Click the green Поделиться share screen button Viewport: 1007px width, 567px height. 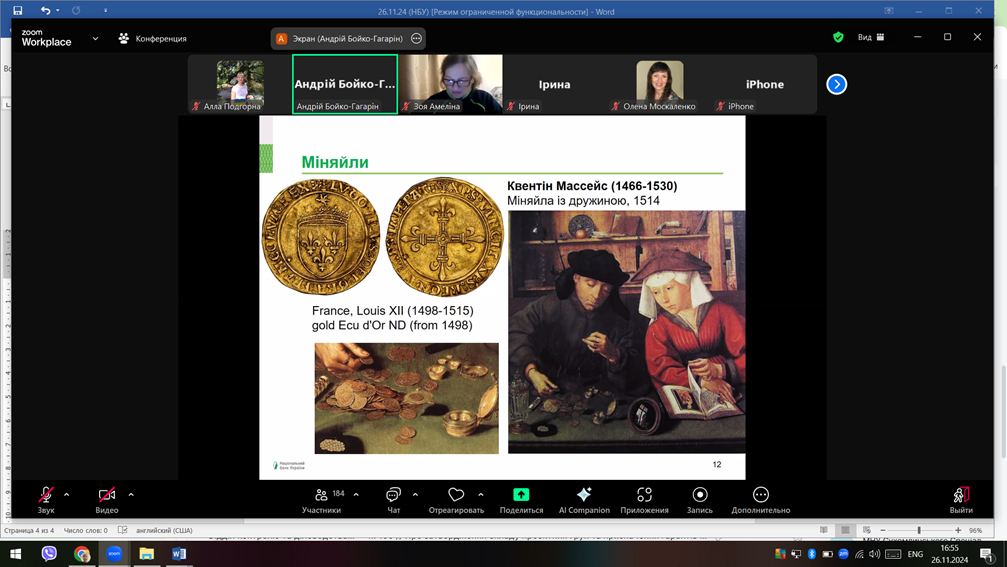tap(521, 496)
